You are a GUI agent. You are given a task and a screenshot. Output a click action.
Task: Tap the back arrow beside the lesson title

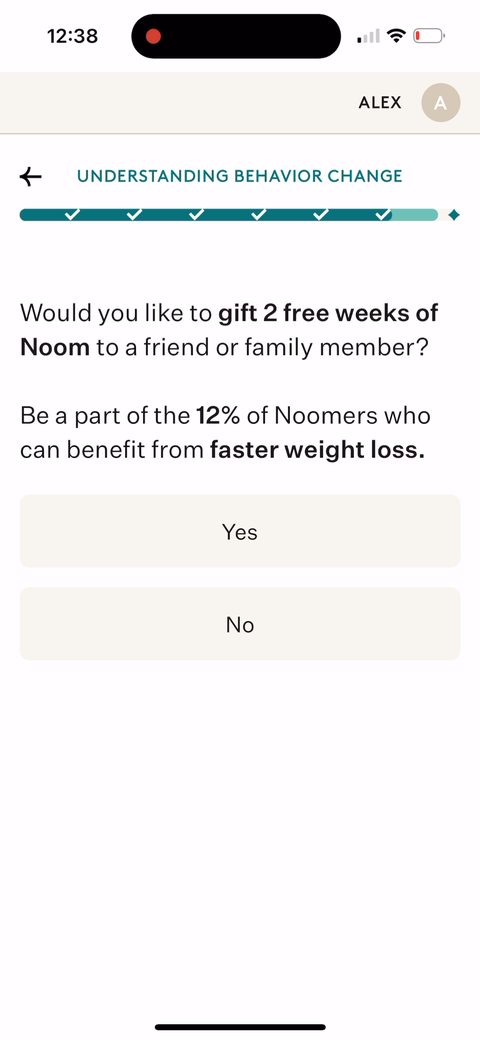pyautogui.click(x=30, y=176)
